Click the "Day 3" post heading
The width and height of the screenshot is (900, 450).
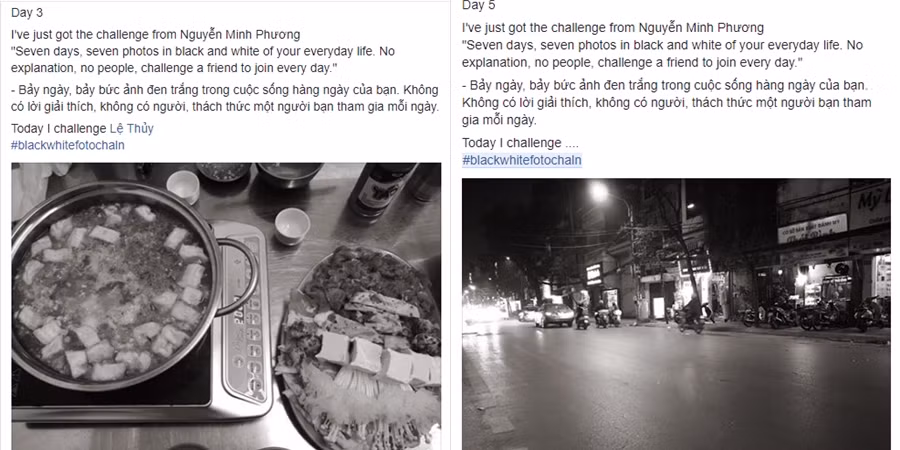pyautogui.click(x=27, y=13)
